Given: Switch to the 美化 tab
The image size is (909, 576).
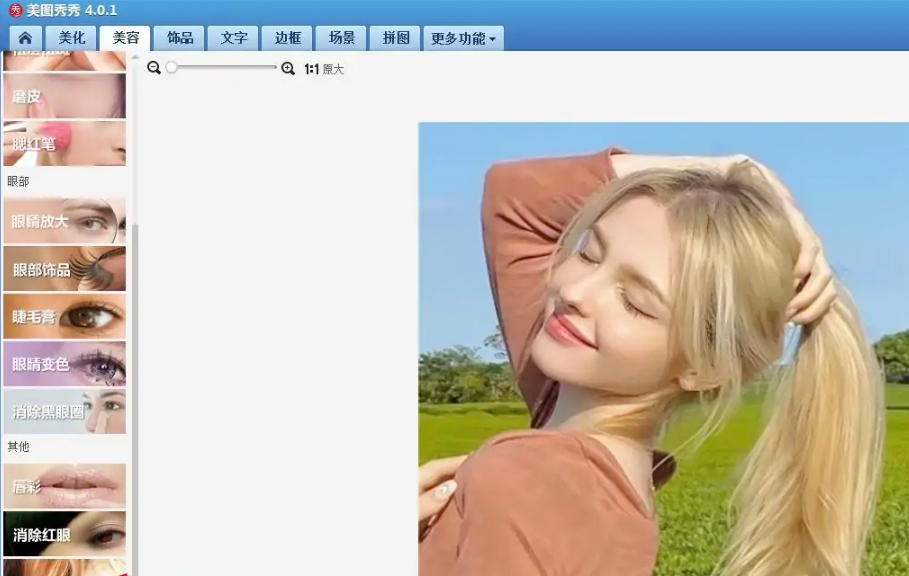Looking at the screenshot, I should pos(72,37).
